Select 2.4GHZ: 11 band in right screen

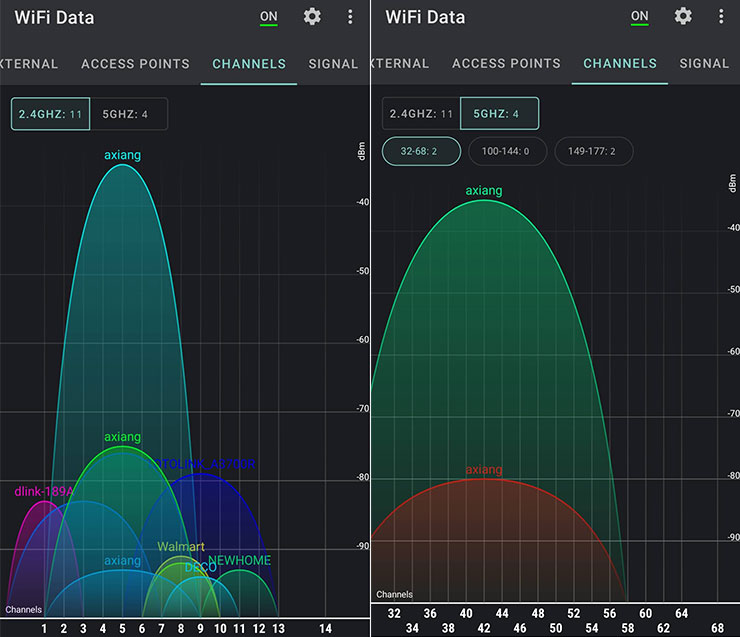point(421,113)
